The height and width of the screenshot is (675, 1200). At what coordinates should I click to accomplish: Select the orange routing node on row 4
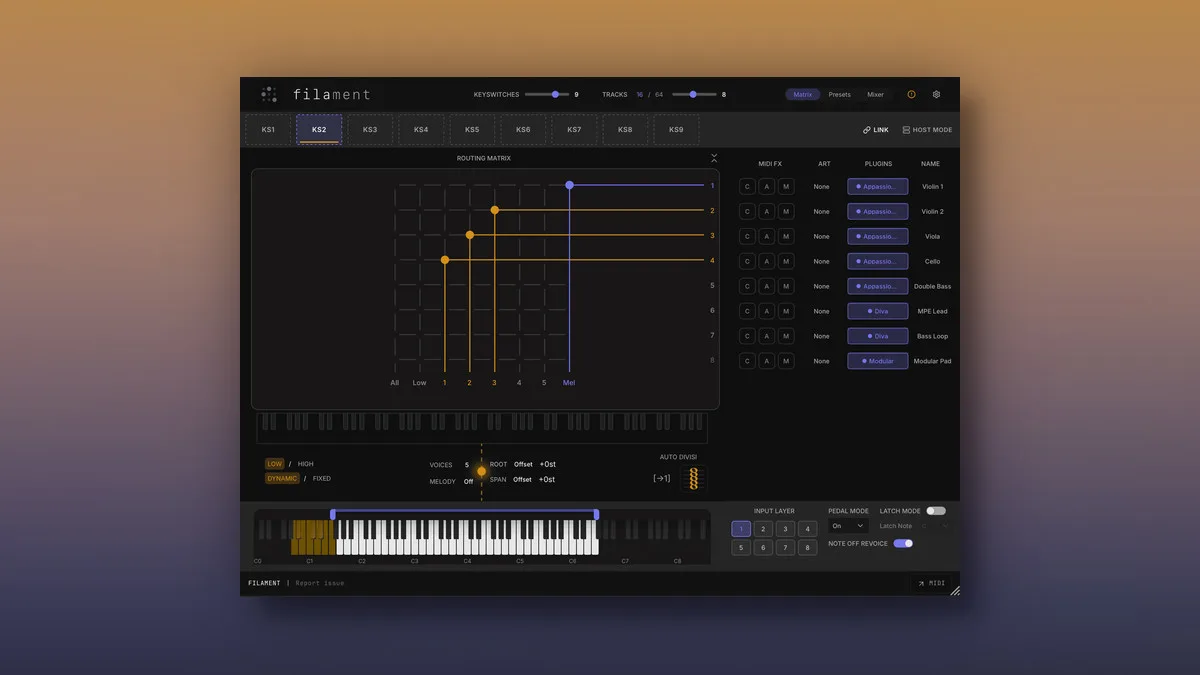tap(445, 260)
